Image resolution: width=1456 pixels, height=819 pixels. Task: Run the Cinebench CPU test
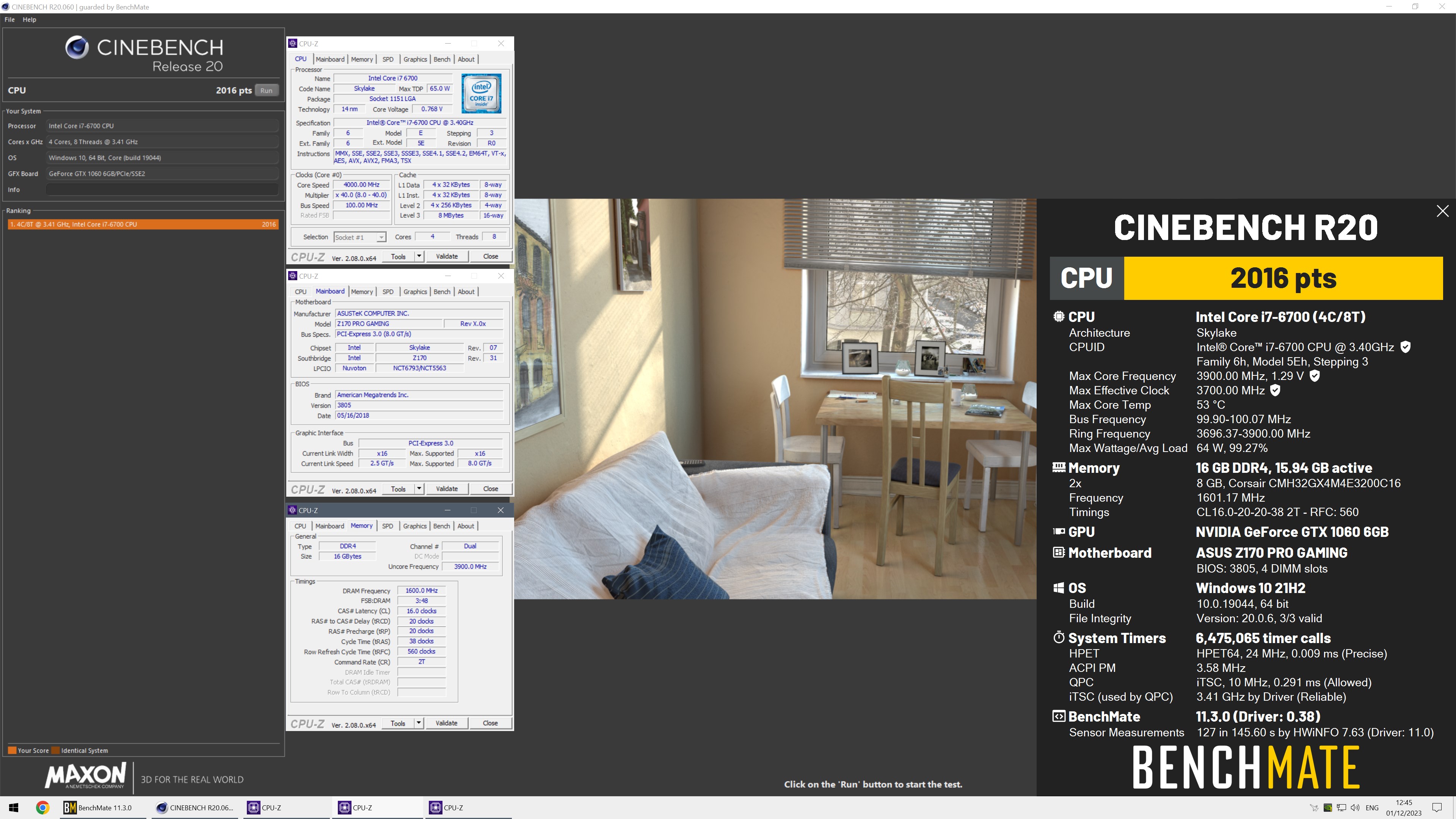click(266, 91)
